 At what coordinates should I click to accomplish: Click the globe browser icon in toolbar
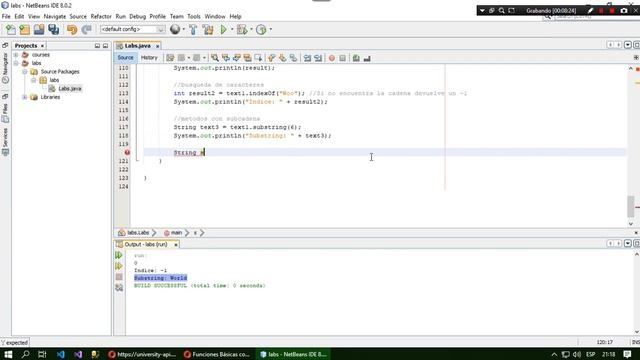(x=175, y=29)
